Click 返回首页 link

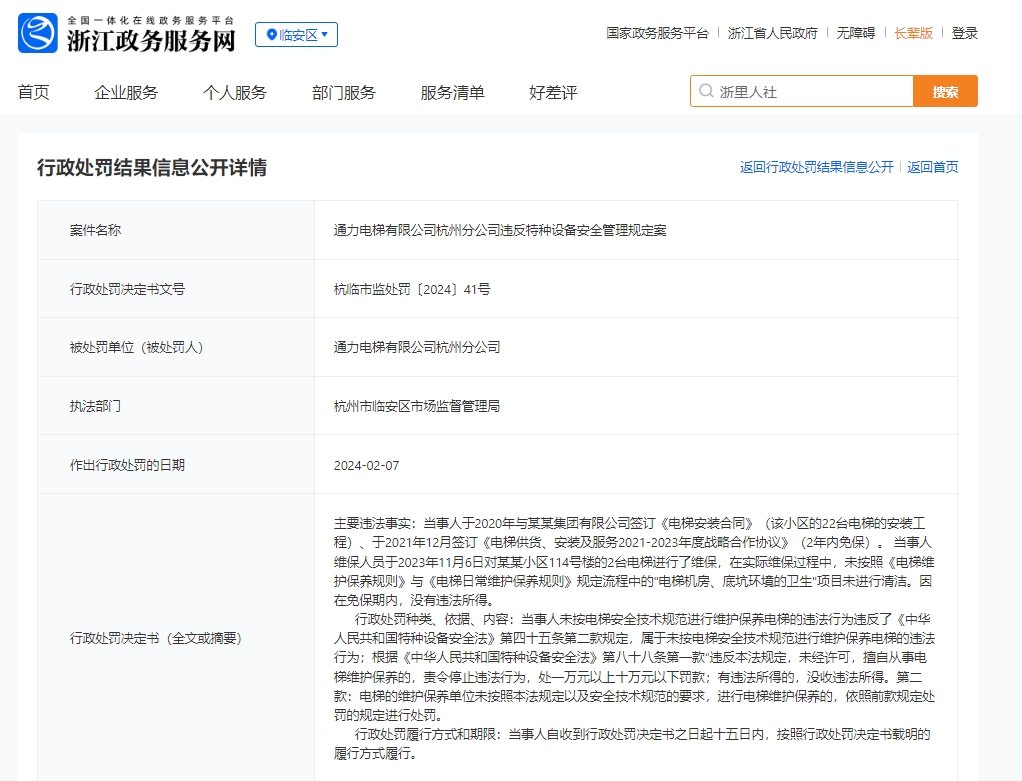[933, 167]
